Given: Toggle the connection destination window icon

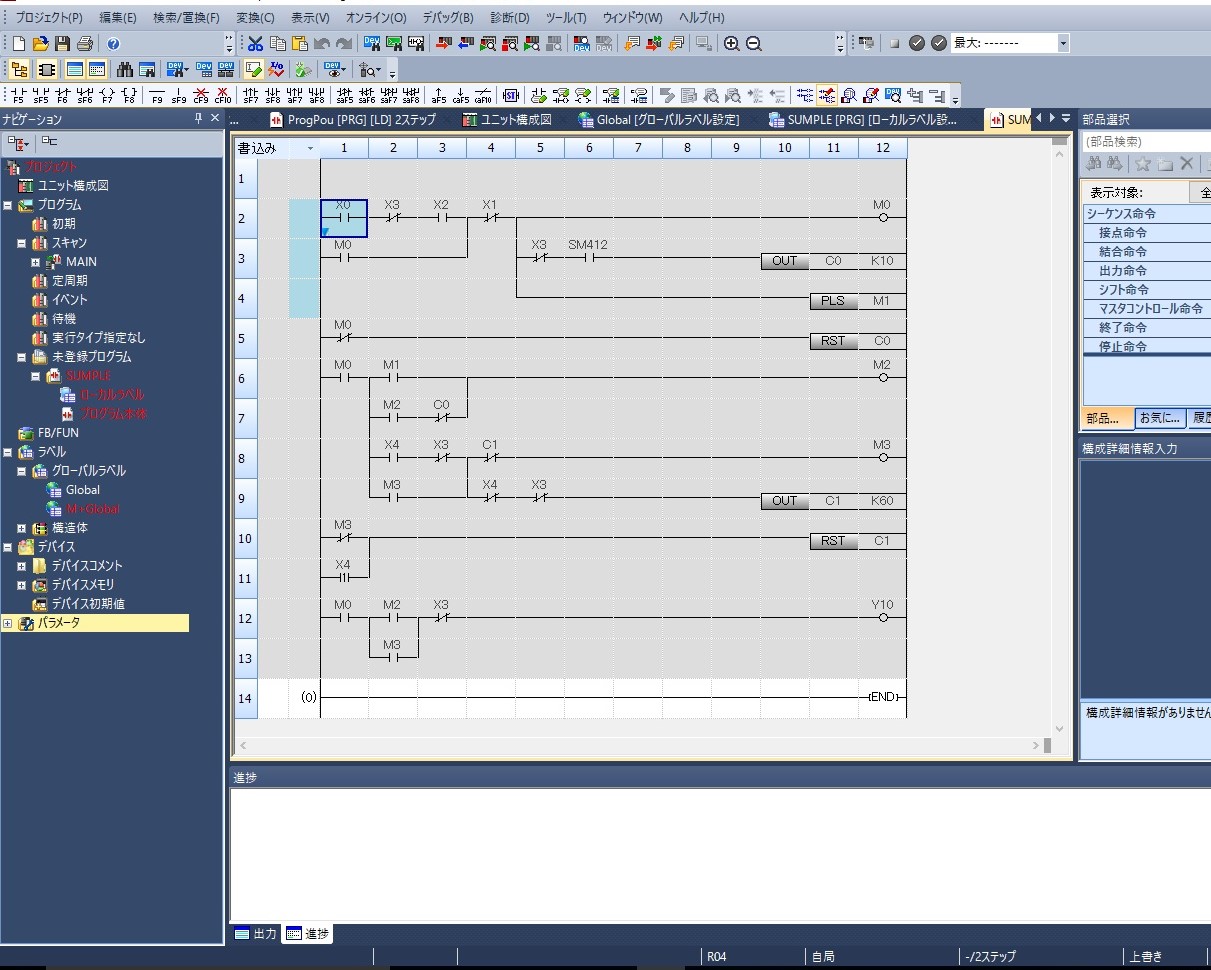Looking at the screenshot, I should 46,70.
